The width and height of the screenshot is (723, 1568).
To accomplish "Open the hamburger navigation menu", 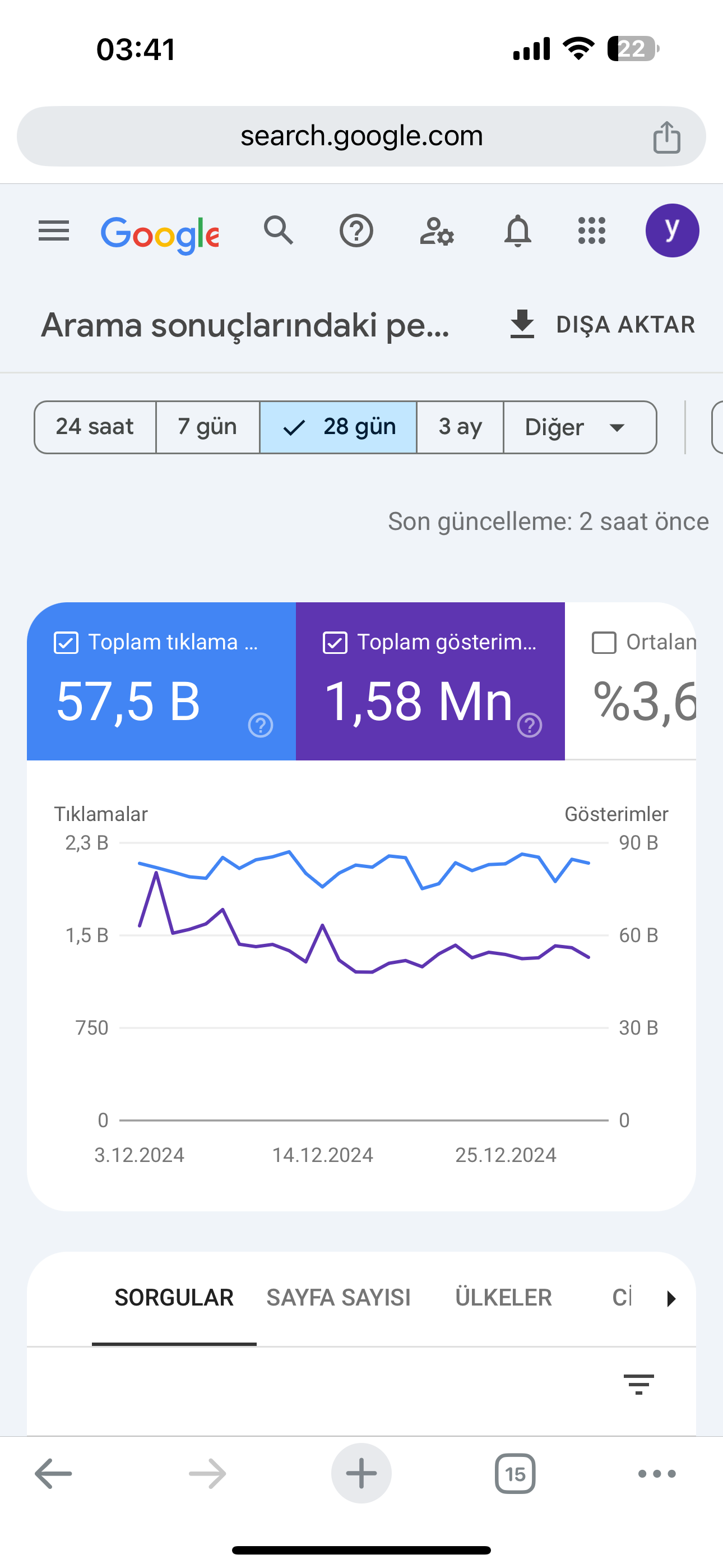I will (54, 230).
